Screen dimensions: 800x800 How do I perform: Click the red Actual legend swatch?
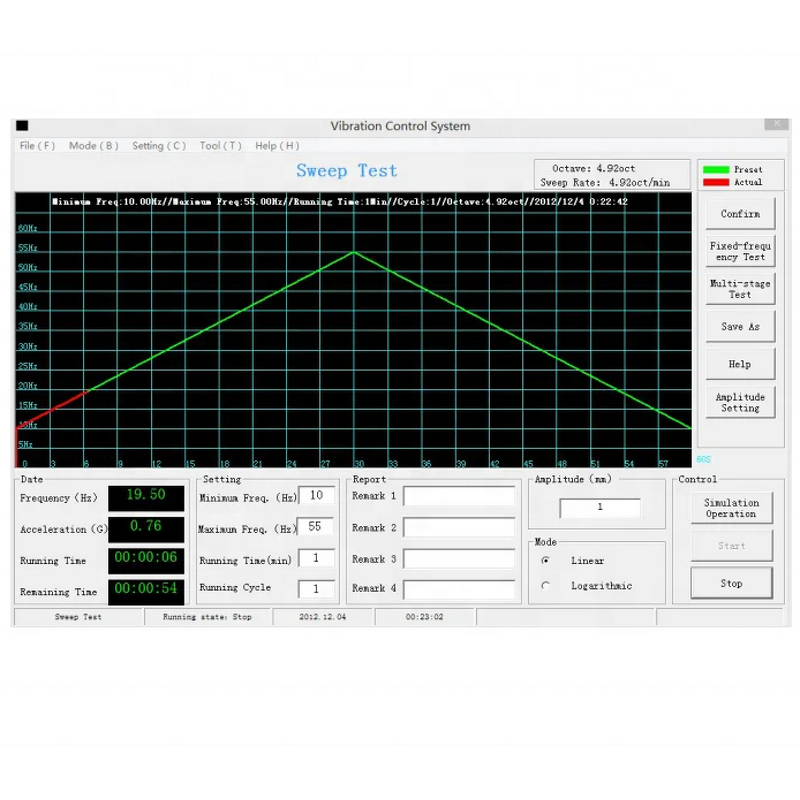tap(715, 182)
